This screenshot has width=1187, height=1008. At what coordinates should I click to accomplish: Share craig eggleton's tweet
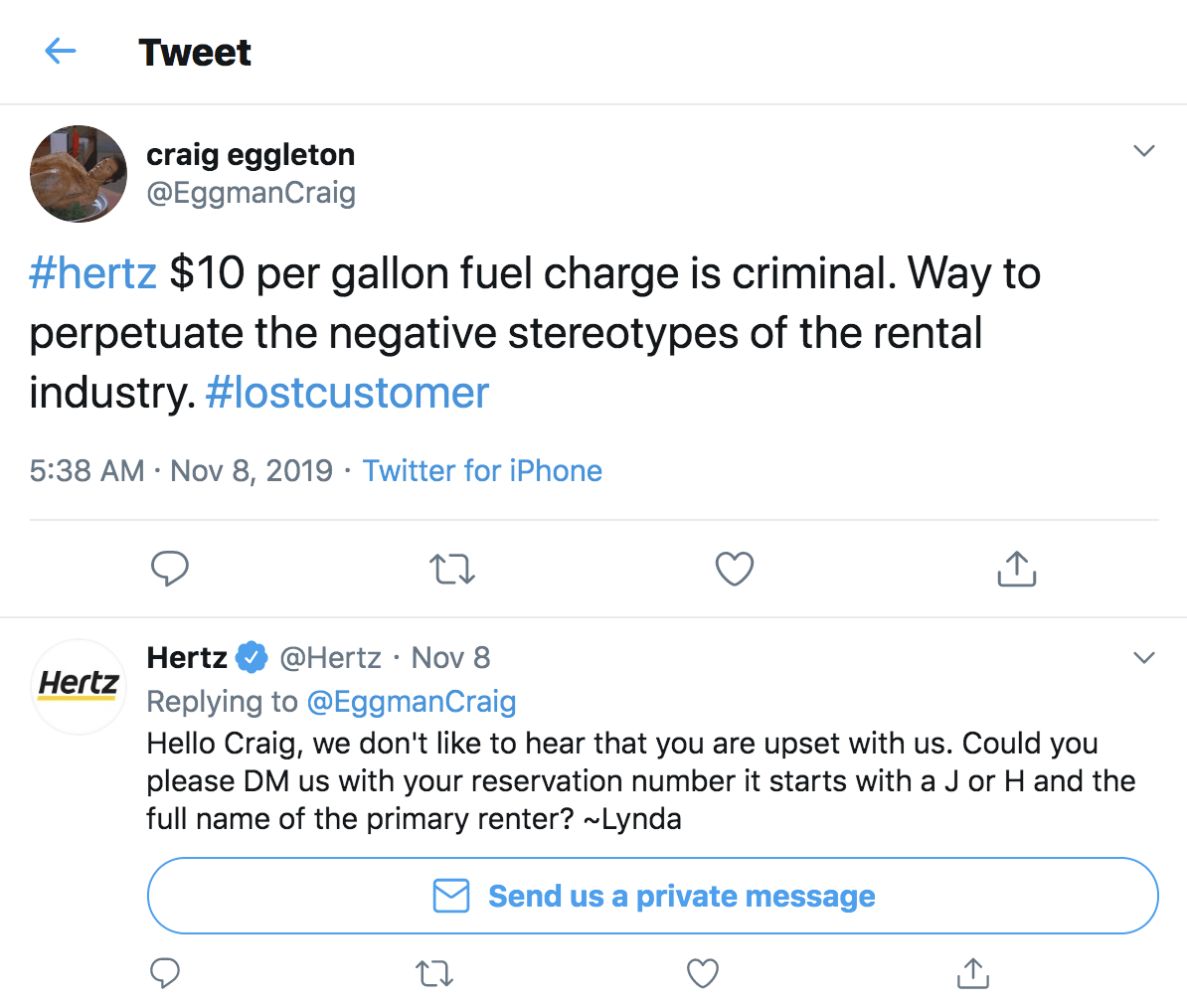point(1016,569)
